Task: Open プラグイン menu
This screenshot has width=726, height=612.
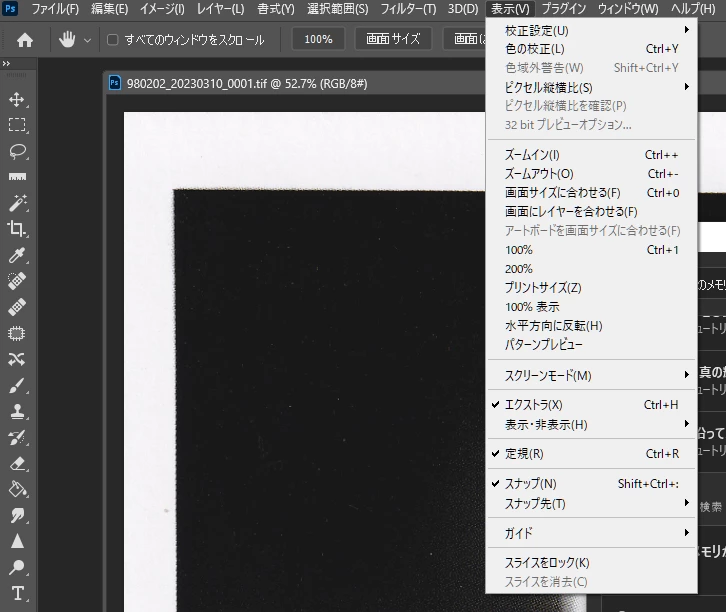Action: [x=563, y=9]
